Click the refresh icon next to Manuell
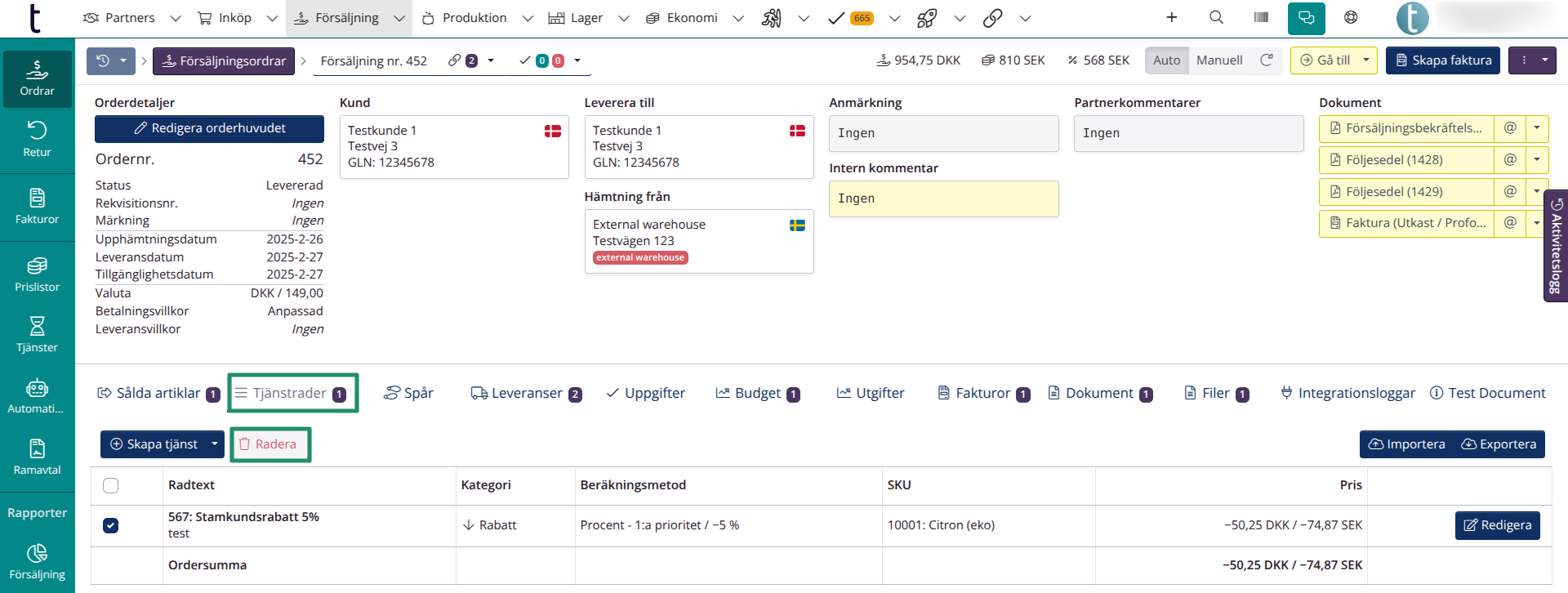Image resolution: width=1568 pixels, height=593 pixels. [1267, 60]
